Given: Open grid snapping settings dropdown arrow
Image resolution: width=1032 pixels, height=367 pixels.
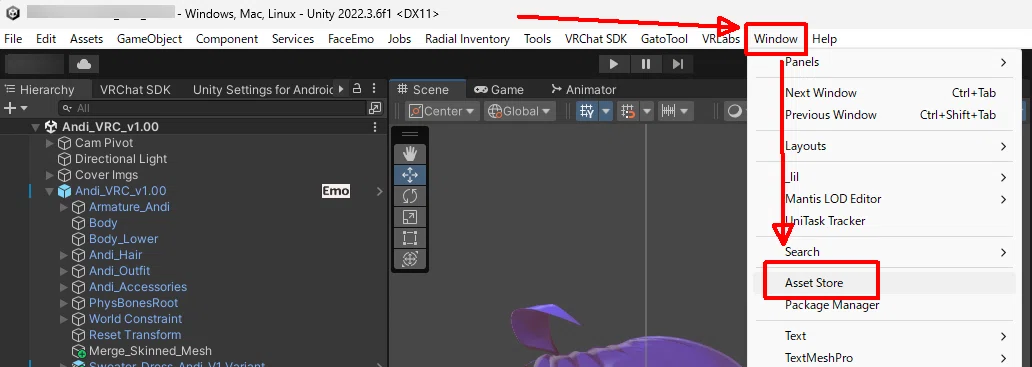Looking at the screenshot, I should 647,111.
